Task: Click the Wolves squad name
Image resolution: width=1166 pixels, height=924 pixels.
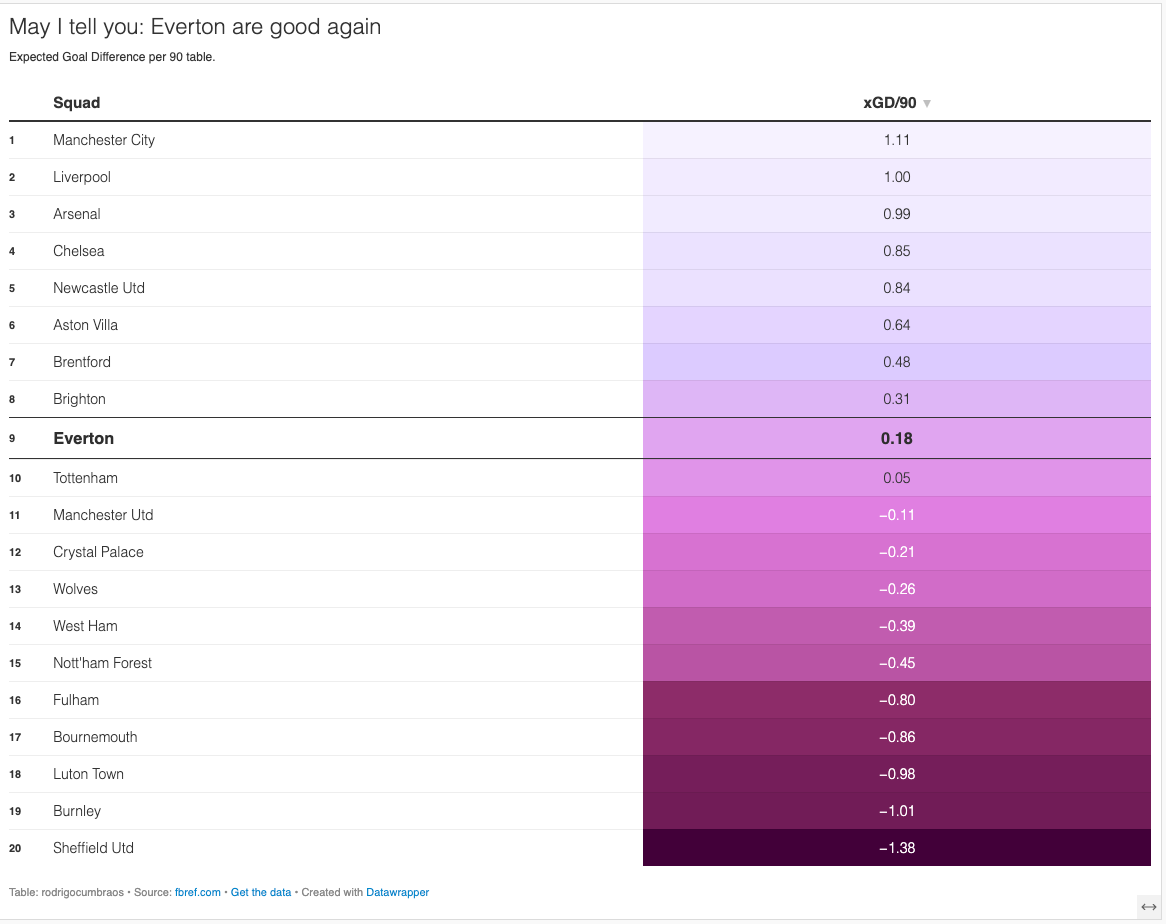Action: 75,589
